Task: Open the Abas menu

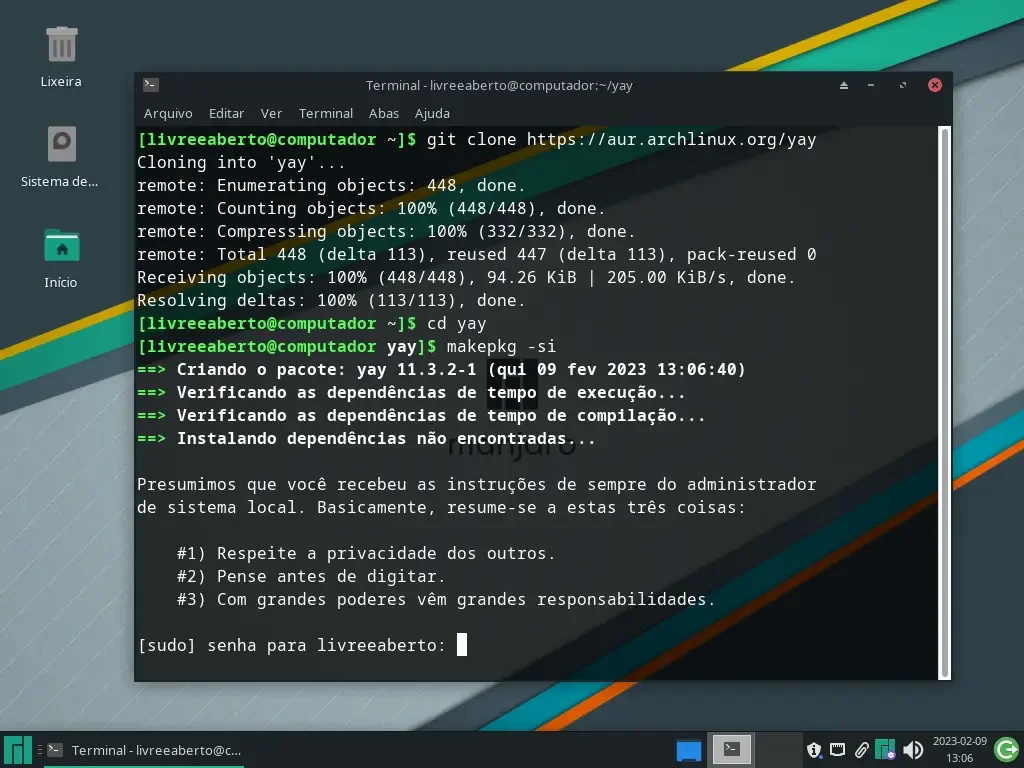Action: pos(383,114)
